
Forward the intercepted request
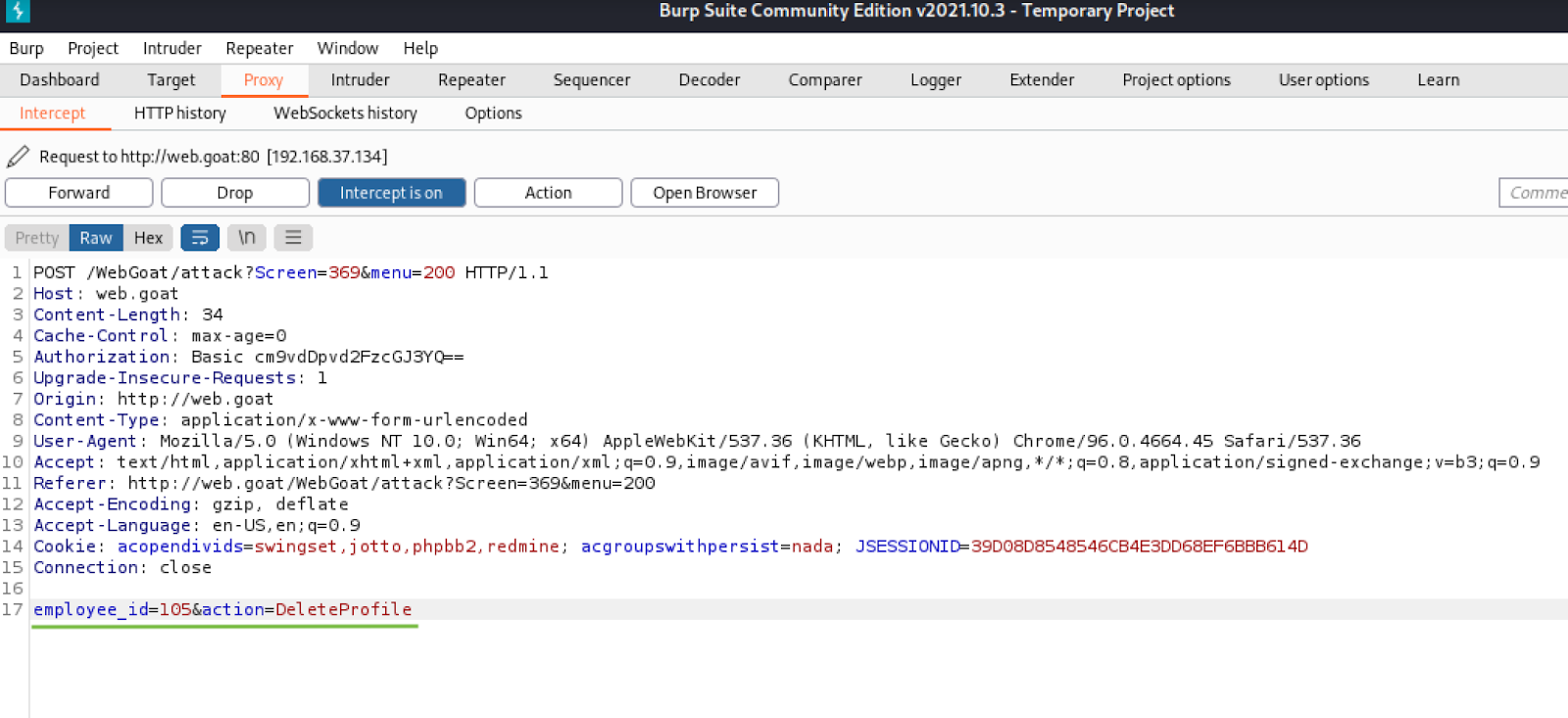pyautogui.click(x=79, y=193)
